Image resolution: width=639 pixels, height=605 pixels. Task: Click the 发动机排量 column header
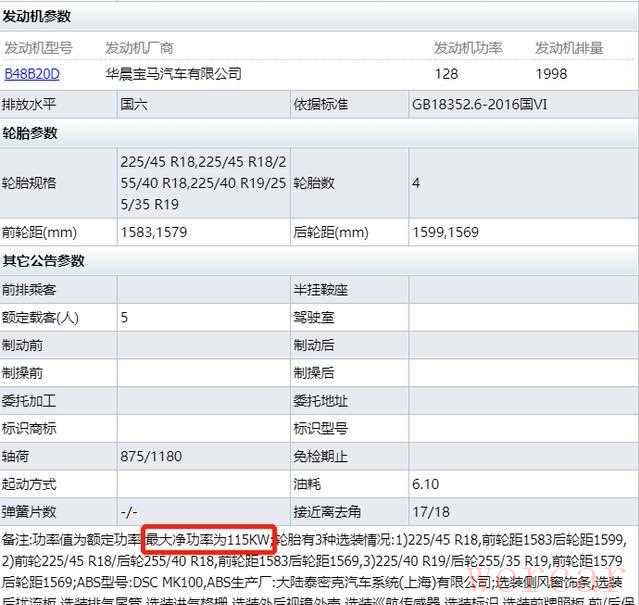click(x=569, y=48)
